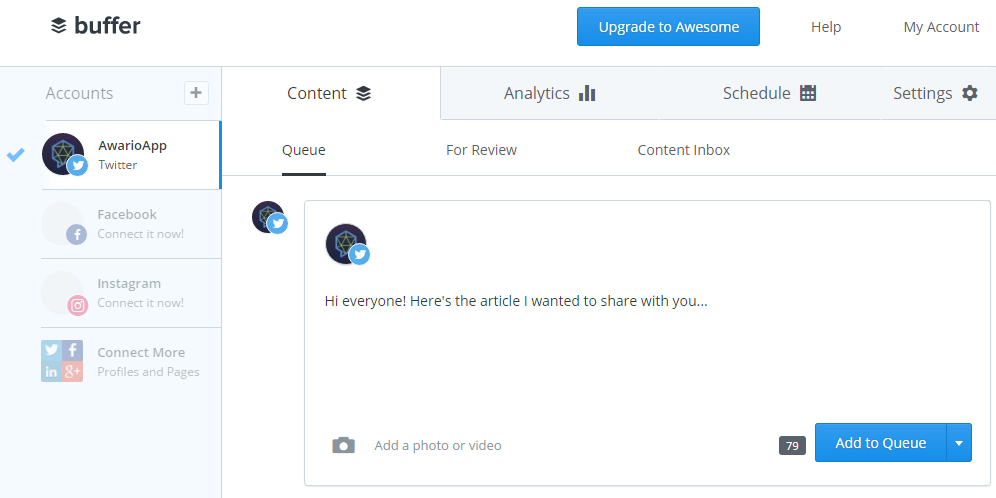Toggle the Twitter avatar inside the composer
The image size is (996, 498).
(x=347, y=244)
